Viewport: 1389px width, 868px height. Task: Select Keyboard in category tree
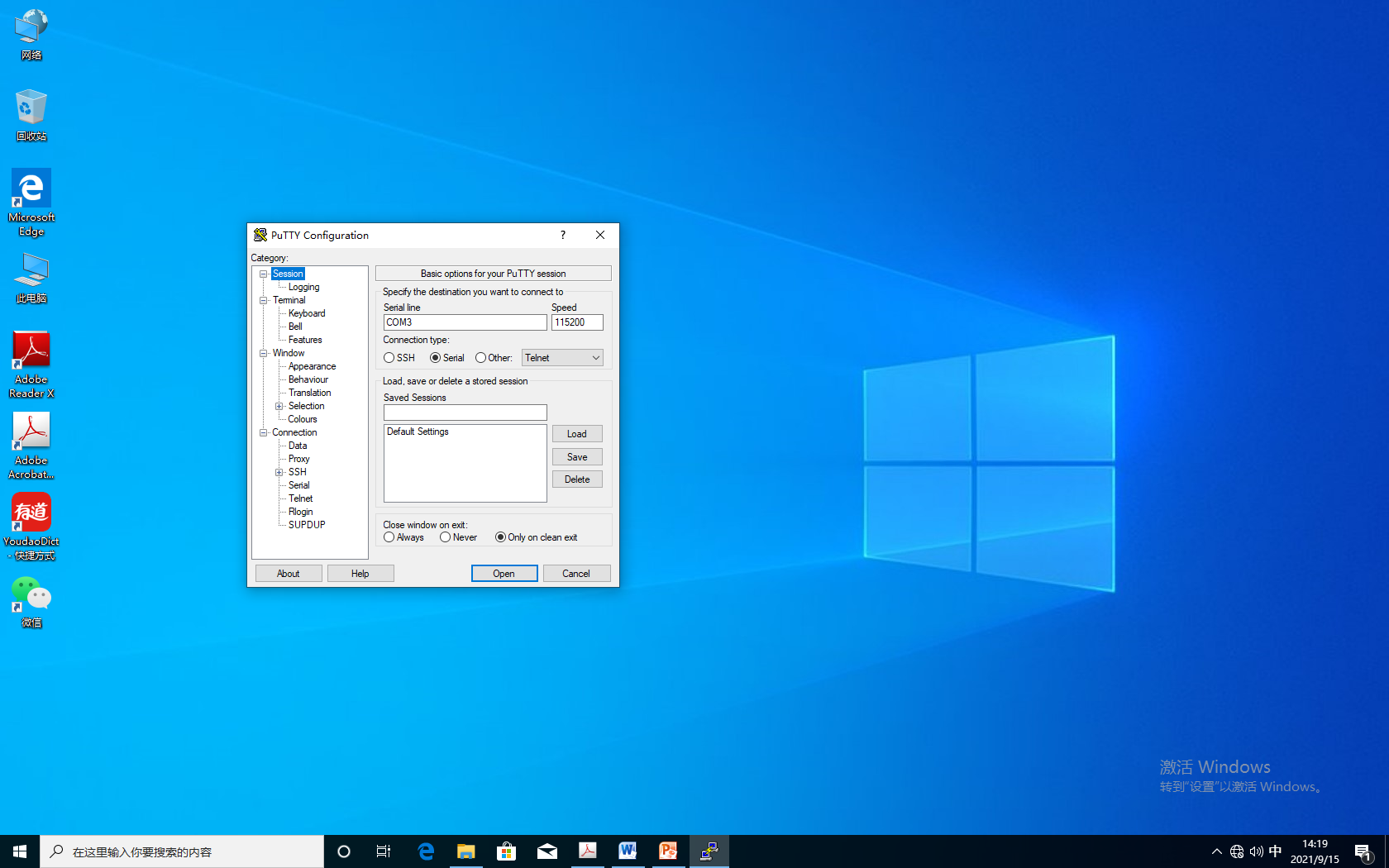[307, 313]
